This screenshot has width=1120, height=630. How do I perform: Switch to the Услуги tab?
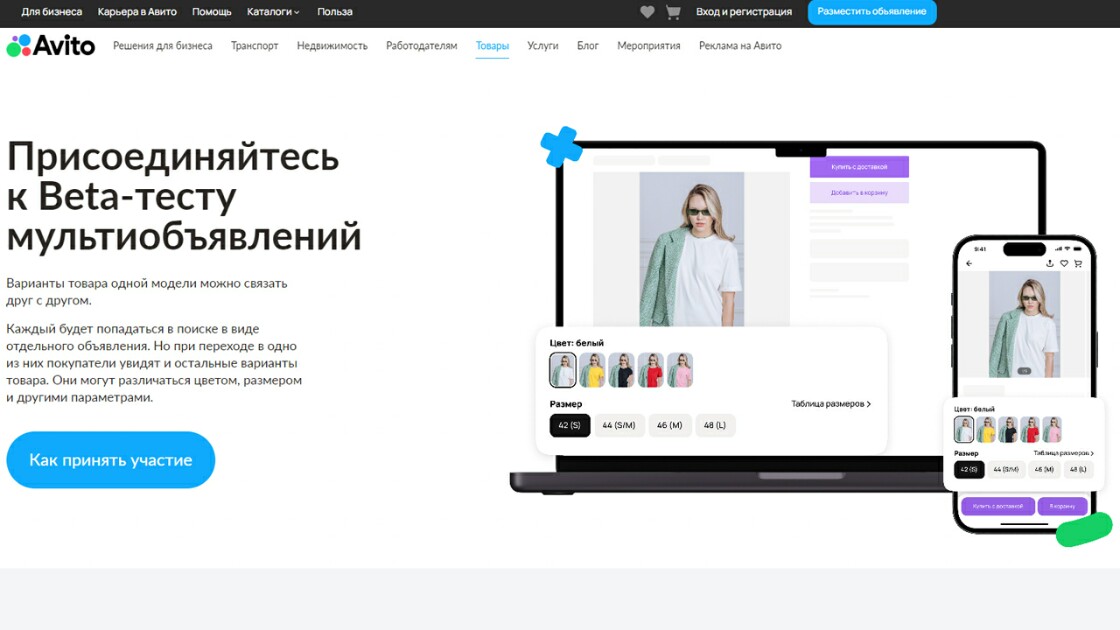543,46
